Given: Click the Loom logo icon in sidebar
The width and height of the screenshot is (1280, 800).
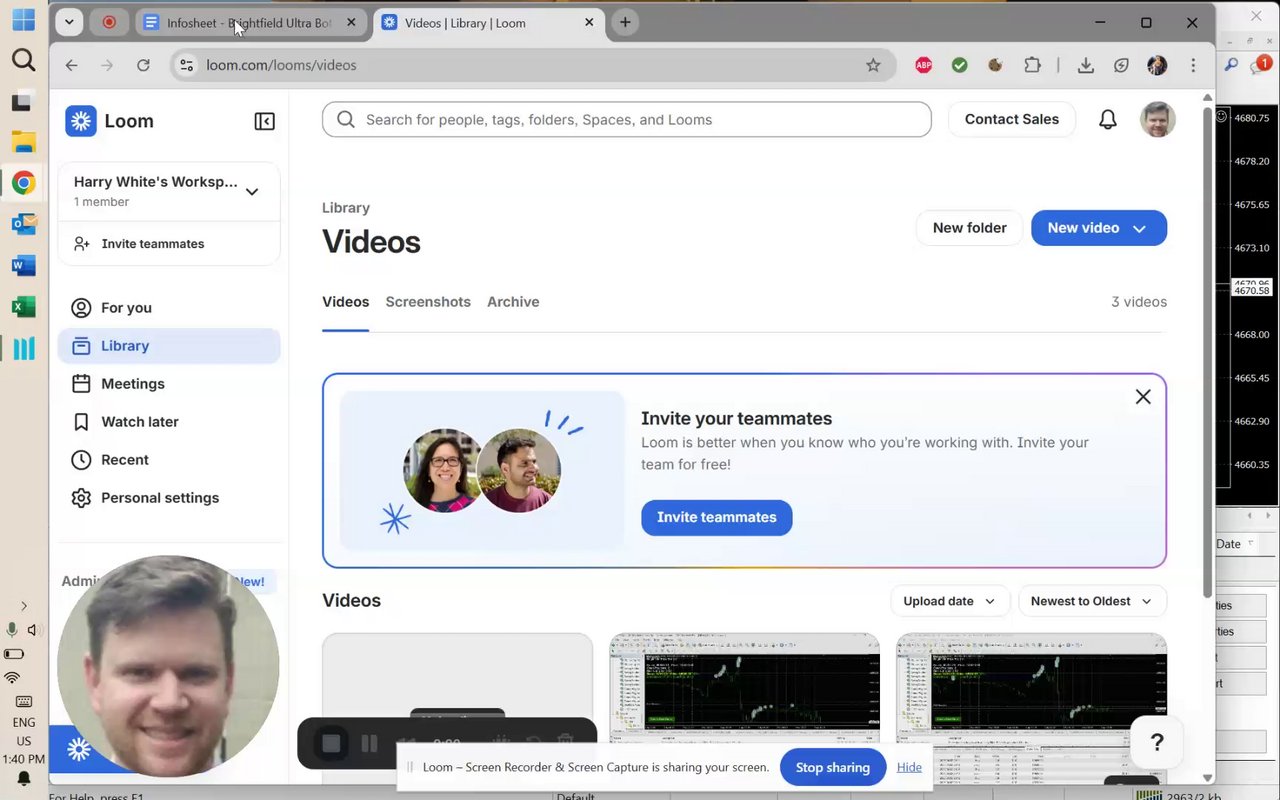Looking at the screenshot, I should click(81, 121).
